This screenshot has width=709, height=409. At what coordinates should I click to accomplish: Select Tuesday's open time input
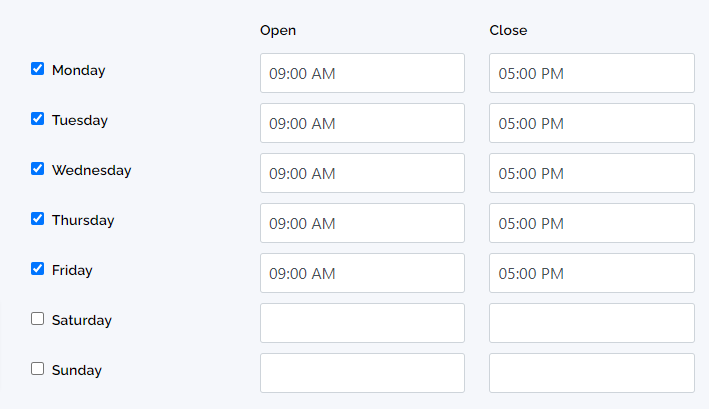[362, 123]
